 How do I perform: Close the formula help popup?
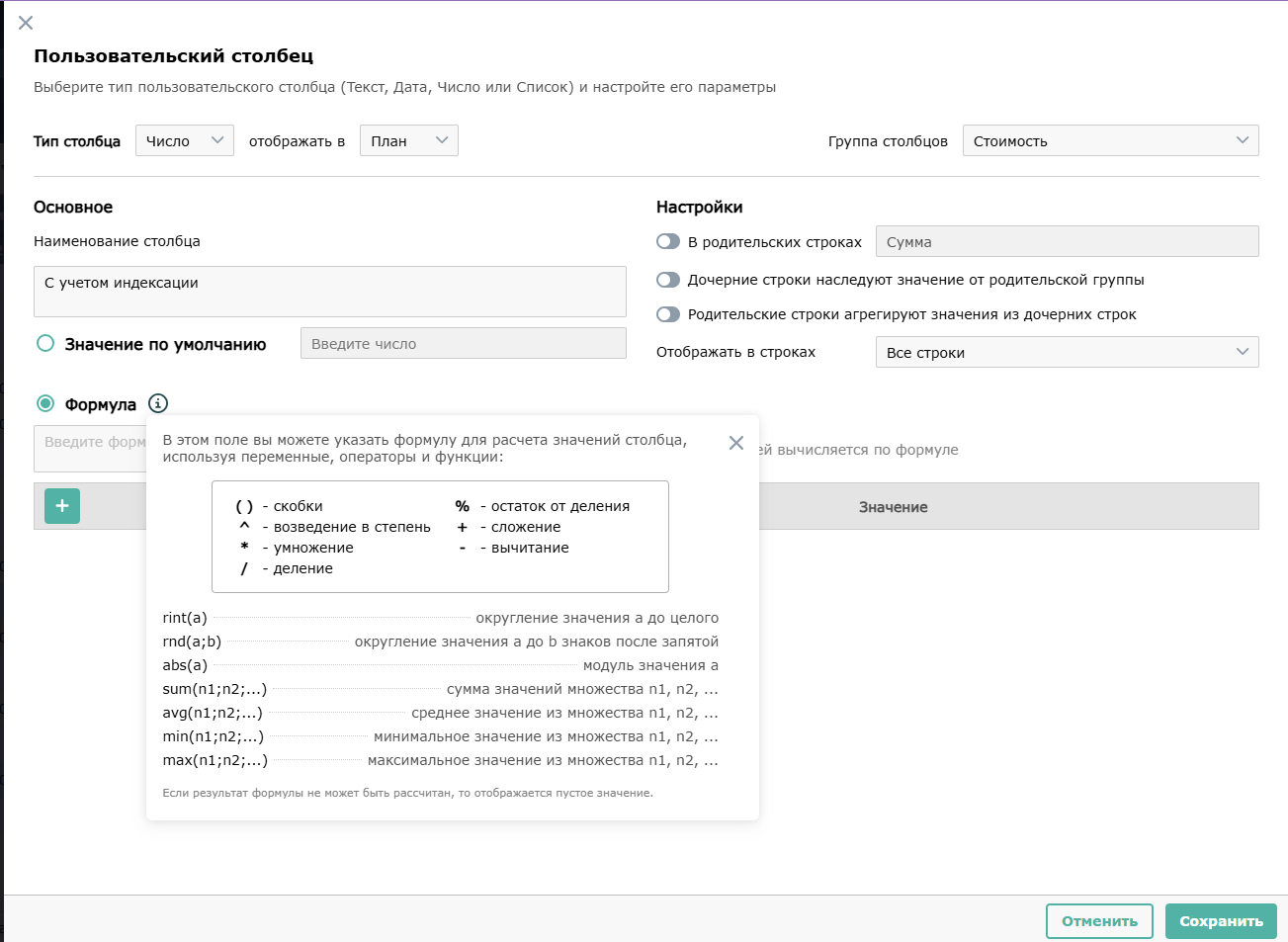coord(735,443)
